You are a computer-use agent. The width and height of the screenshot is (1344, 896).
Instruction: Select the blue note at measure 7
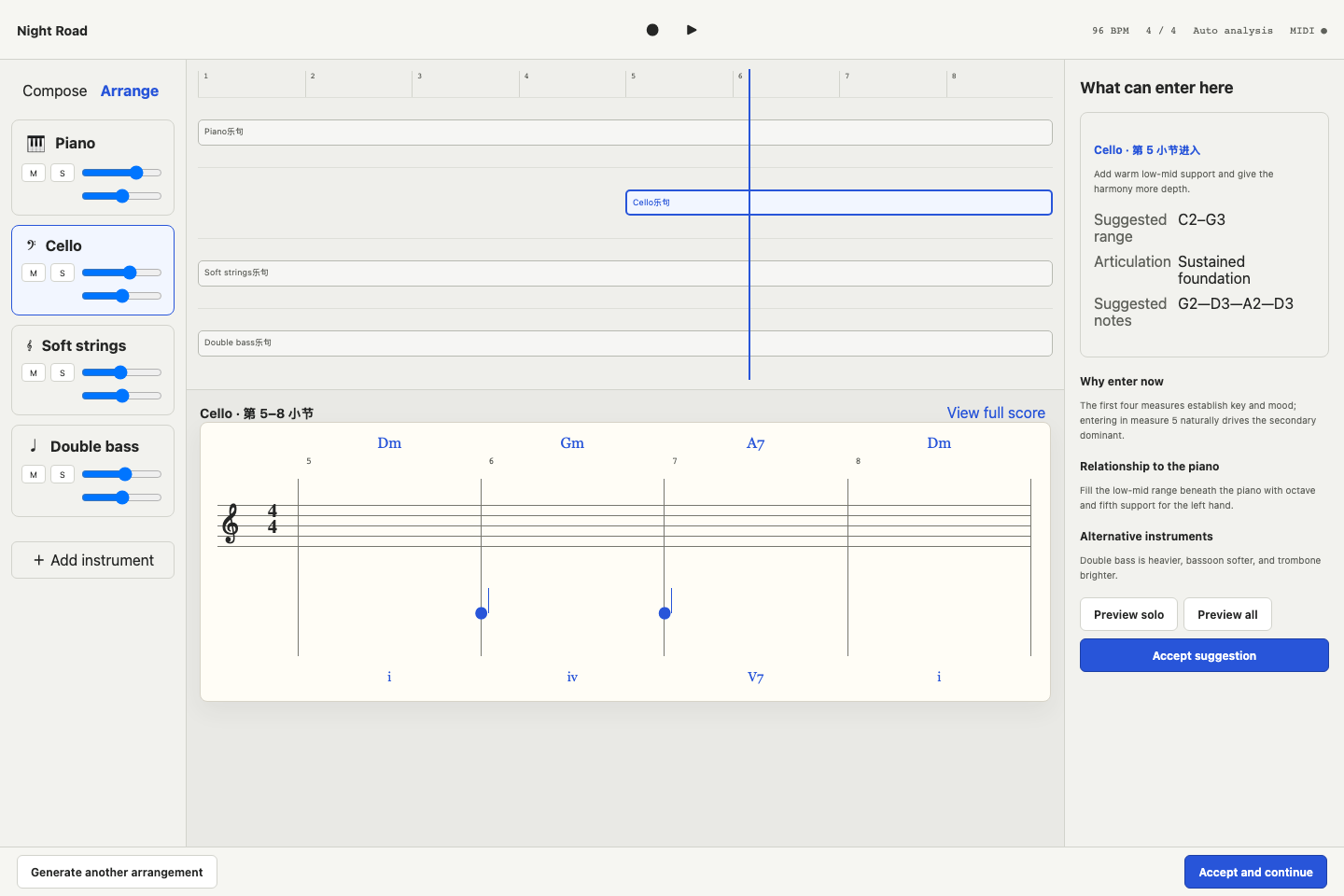tap(665, 612)
